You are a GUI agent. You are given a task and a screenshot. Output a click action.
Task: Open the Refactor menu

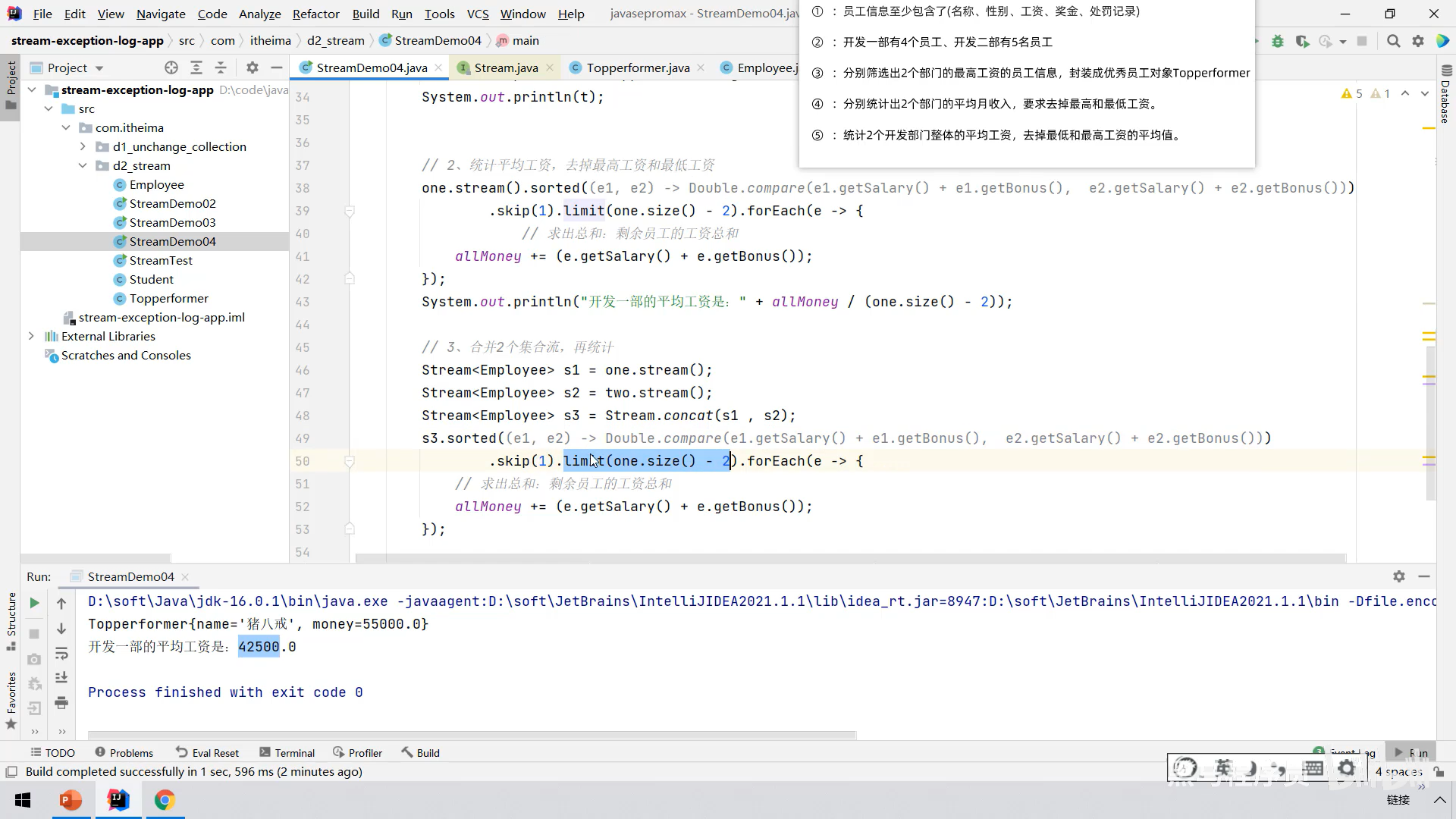pos(315,14)
